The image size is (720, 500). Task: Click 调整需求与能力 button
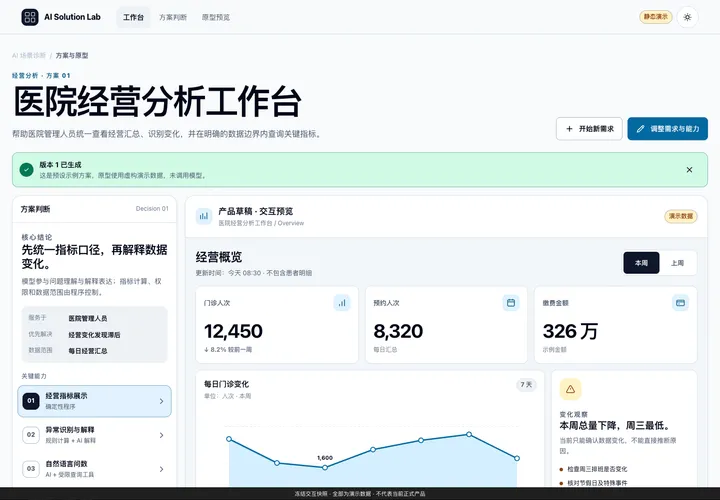(668, 129)
